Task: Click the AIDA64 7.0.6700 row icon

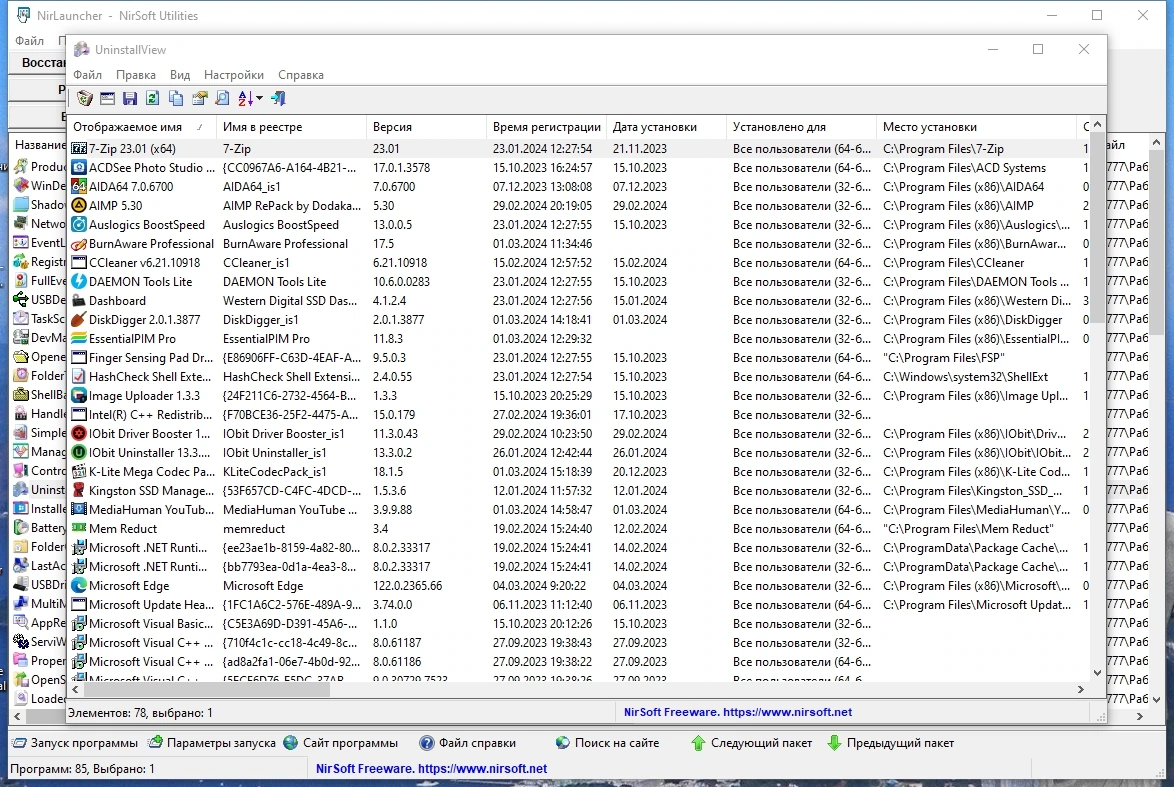Action: [79, 186]
